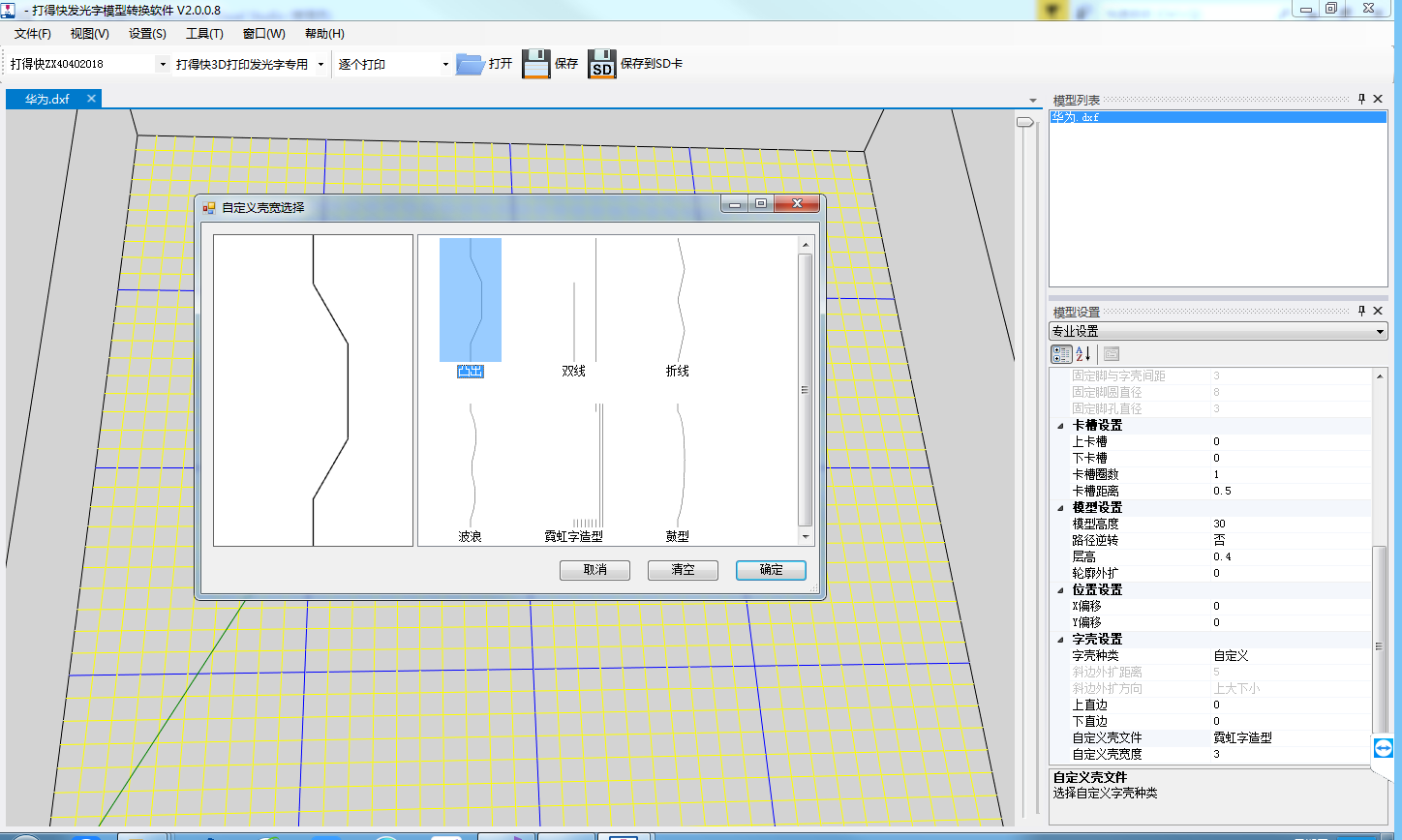Click the vertical zoom slider handle
Image resolution: width=1402 pixels, height=840 pixels.
pos(1024,122)
